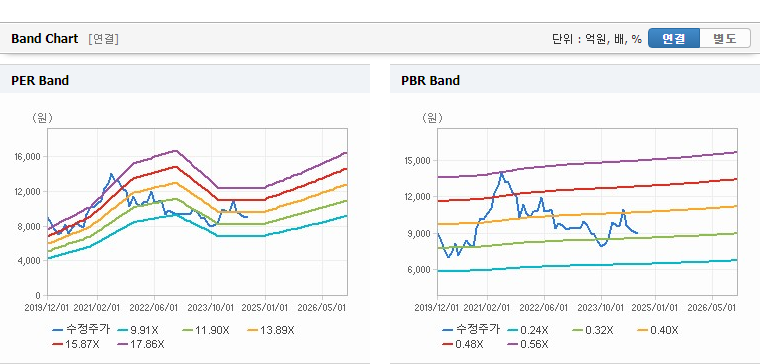This screenshot has height=364, width=760.
Task: Switch to the 연결 consolidated view
Action: (674, 38)
